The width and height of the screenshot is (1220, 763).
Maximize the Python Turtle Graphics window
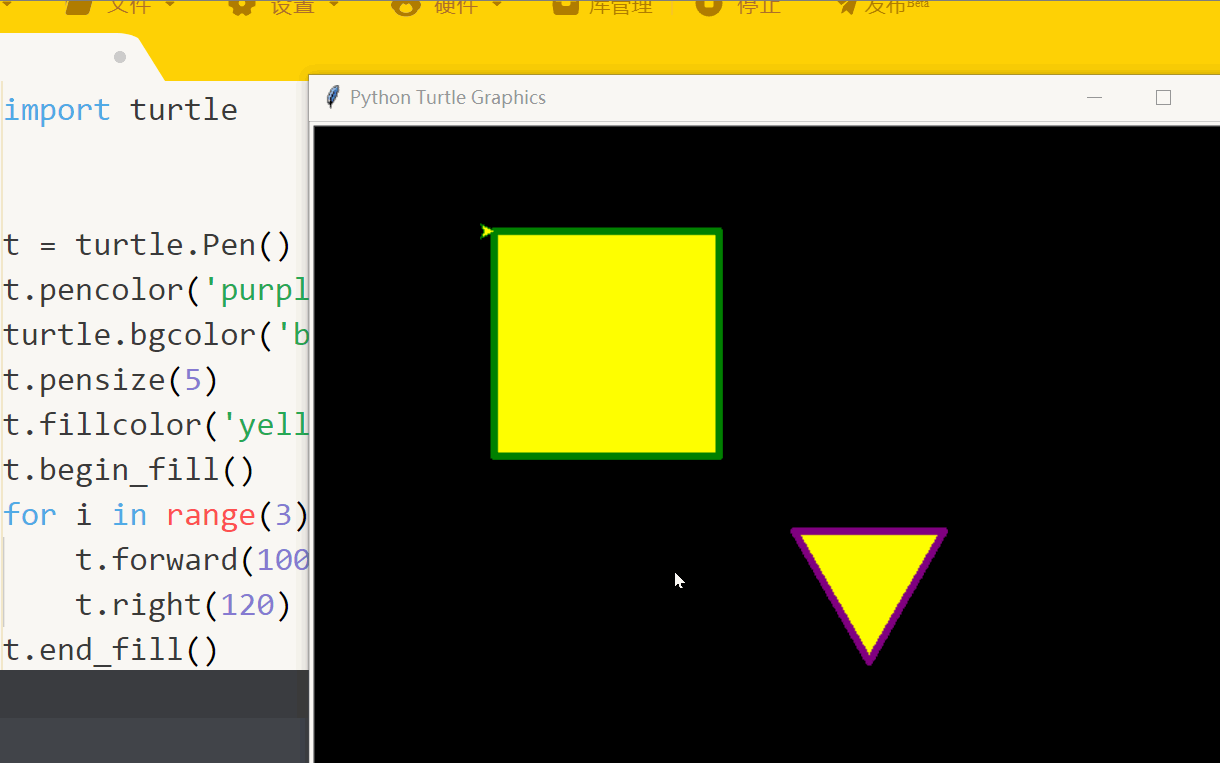[x=1163, y=97]
